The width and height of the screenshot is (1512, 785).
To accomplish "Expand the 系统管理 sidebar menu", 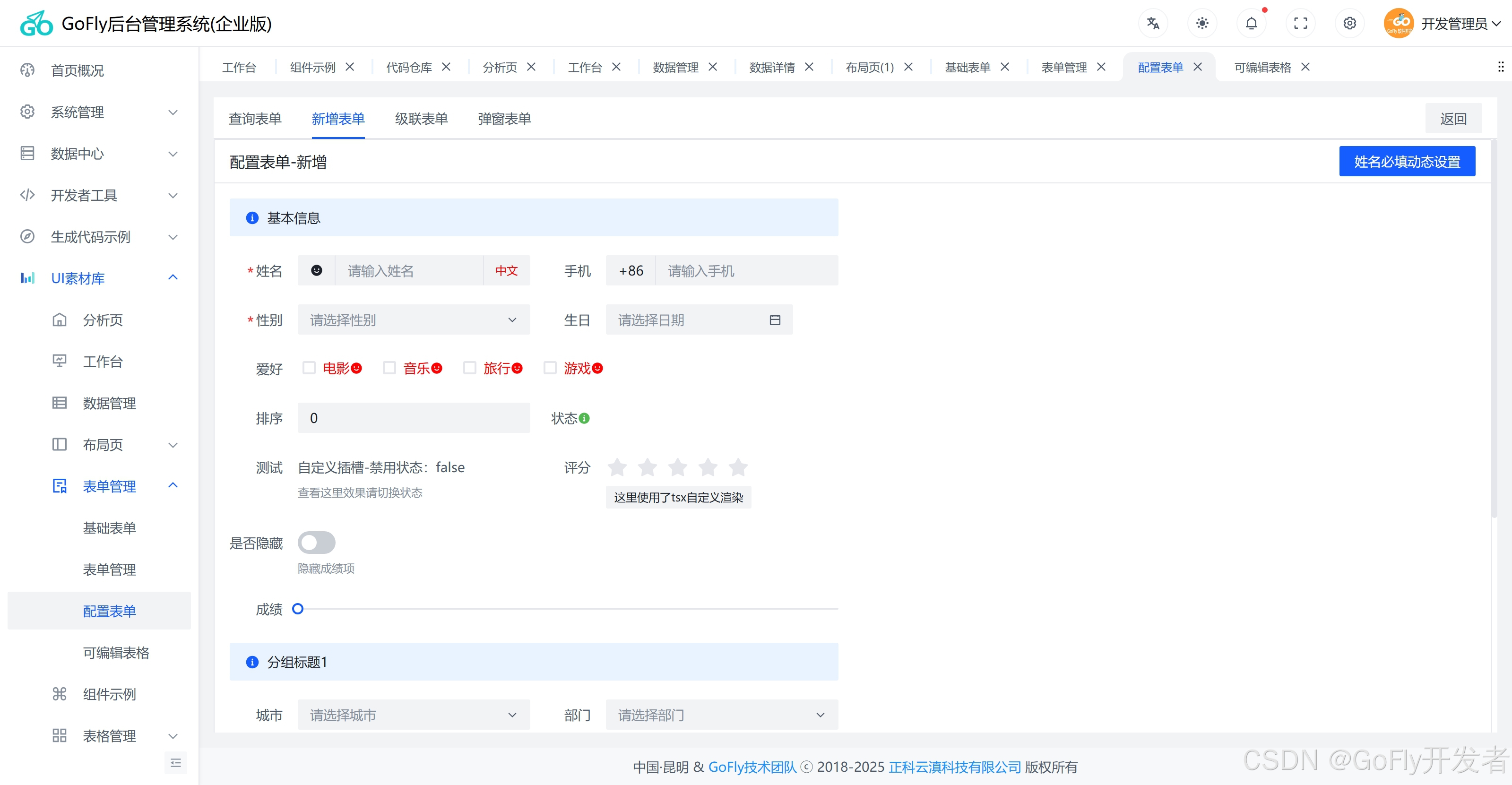I will coord(99,112).
